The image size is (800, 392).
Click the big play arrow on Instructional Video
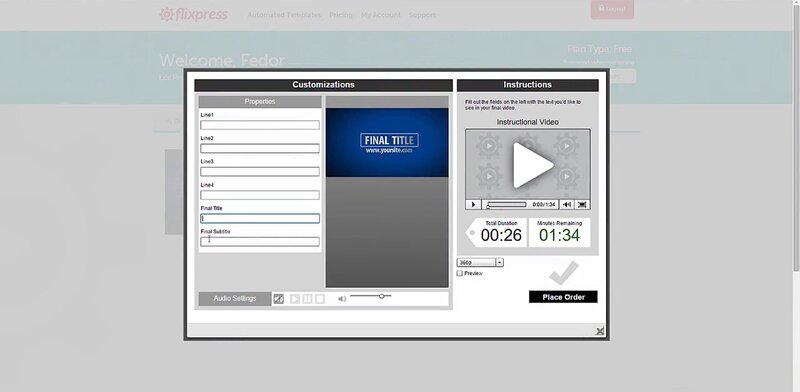tap(532, 165)
